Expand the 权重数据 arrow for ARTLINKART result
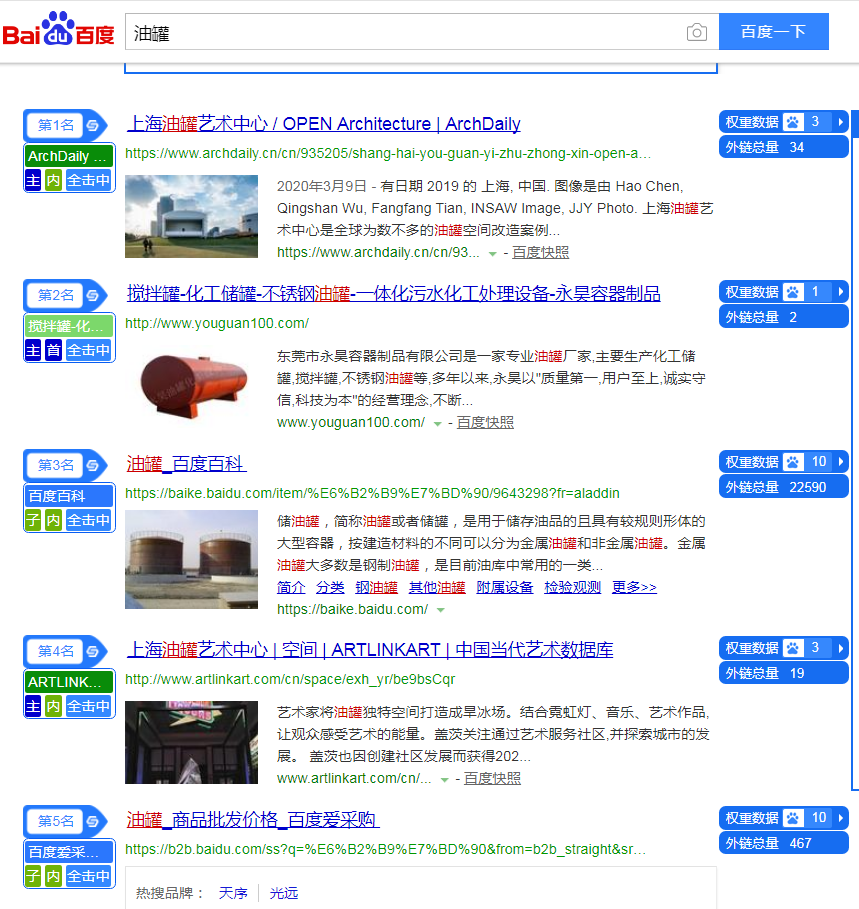Viewport: 859px width, 909px height. (840, 648)
